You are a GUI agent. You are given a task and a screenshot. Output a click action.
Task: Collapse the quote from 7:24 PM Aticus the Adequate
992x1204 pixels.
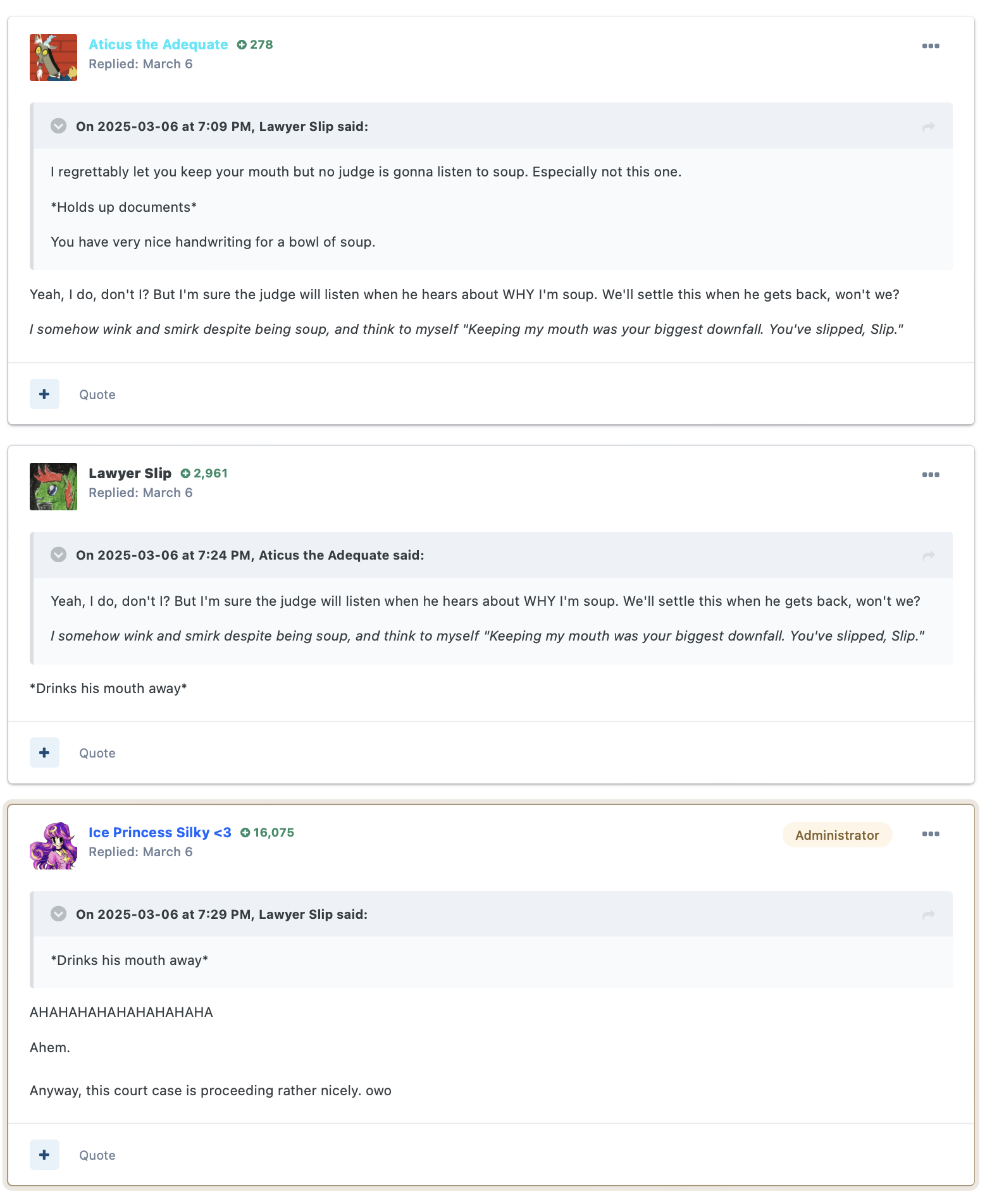click(58, 555)
